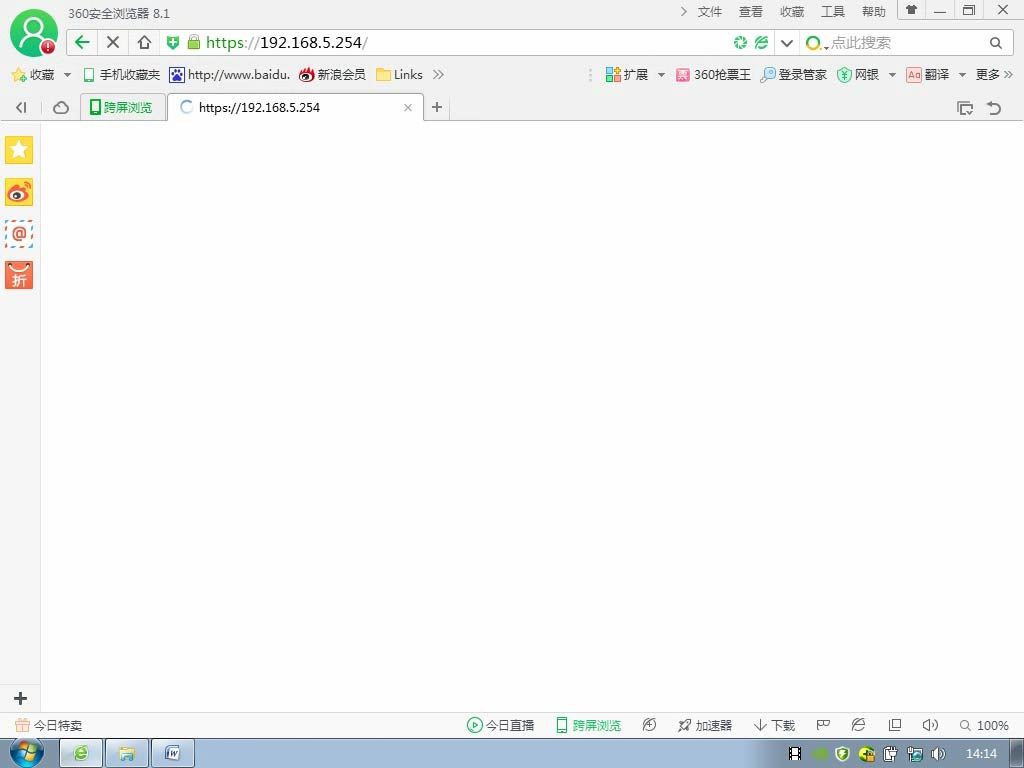Expand the 收藏 dropdown arrow
The width and height of the screenshot is (1024, 768).
pos(67,75)
